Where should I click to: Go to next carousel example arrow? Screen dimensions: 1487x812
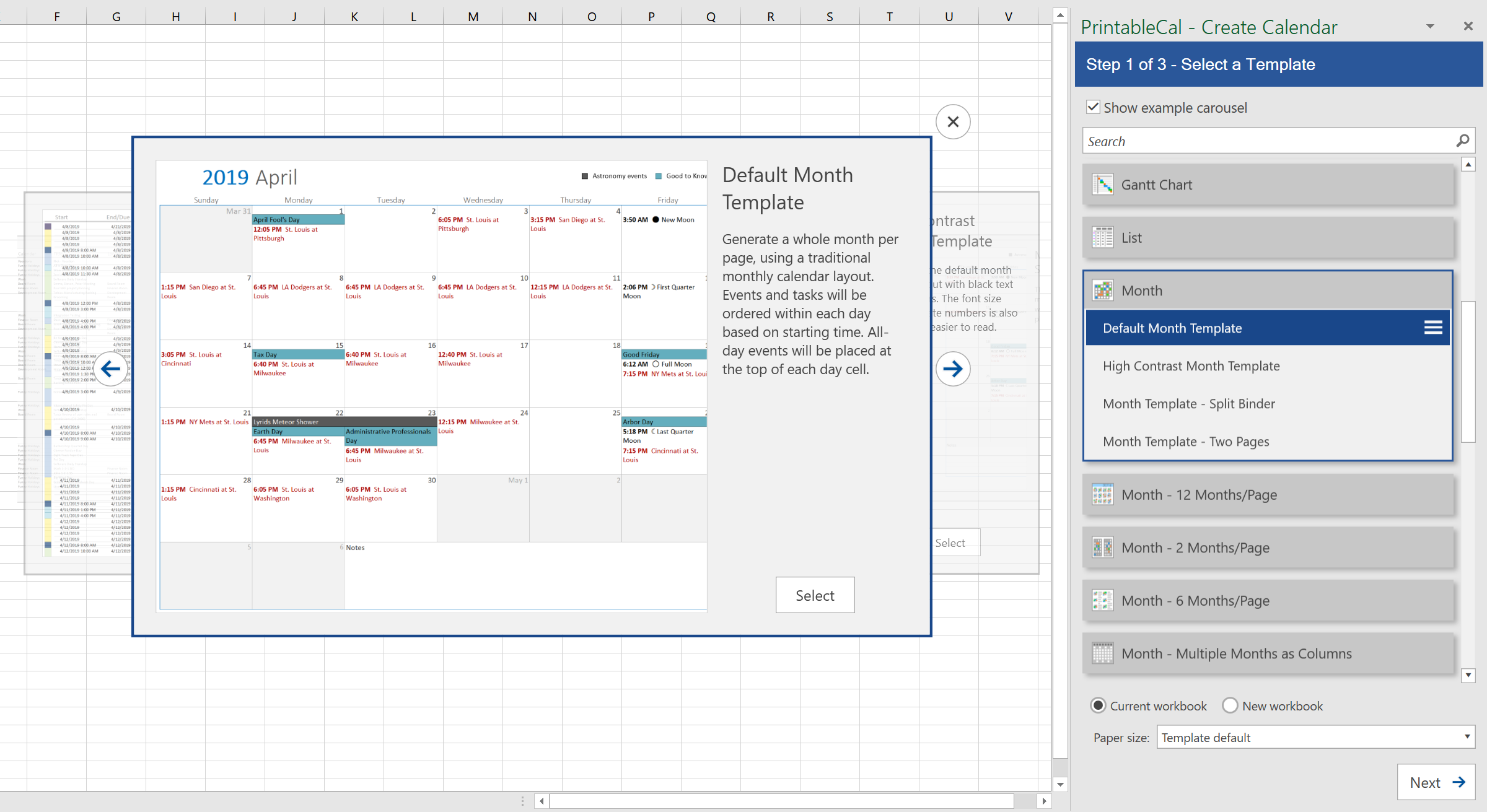coord(952,369)
